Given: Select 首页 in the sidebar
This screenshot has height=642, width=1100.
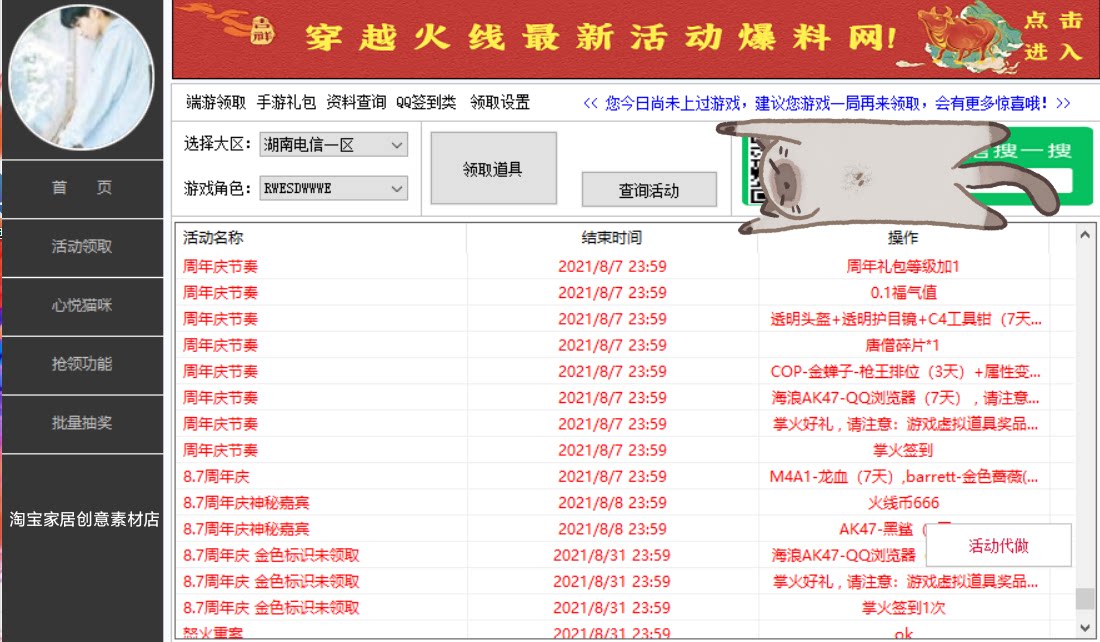Looking at the screenshot, I should 84,188.
